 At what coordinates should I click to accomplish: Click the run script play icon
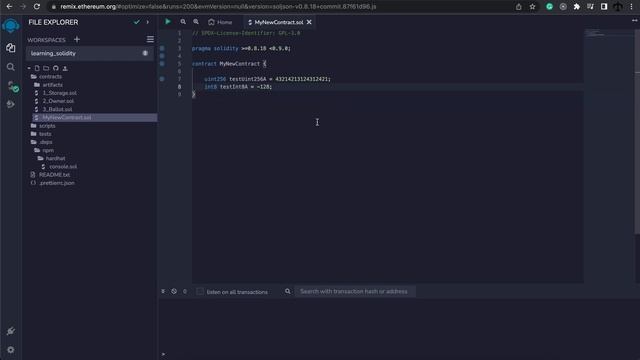point(168,22)
